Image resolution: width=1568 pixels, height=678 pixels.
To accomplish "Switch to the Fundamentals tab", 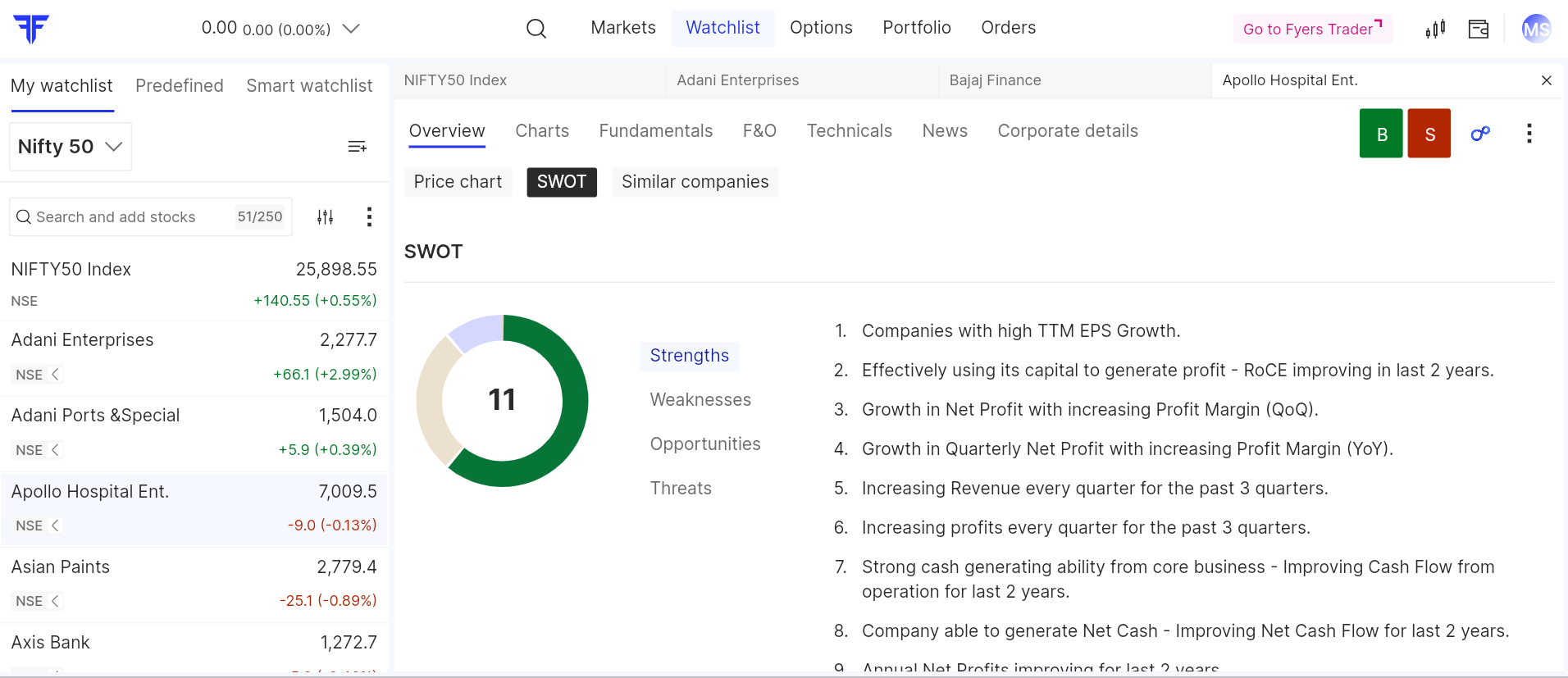I will (x=655, y=131).
